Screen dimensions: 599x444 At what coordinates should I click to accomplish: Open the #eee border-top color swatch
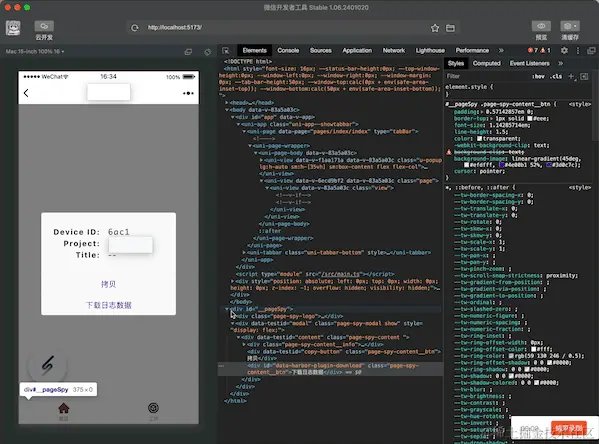point(530,119)
